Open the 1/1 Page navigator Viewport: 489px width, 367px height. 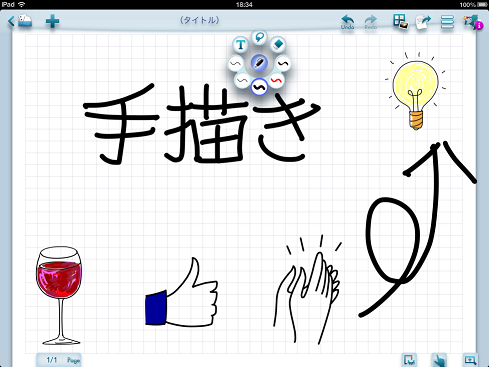59,360
